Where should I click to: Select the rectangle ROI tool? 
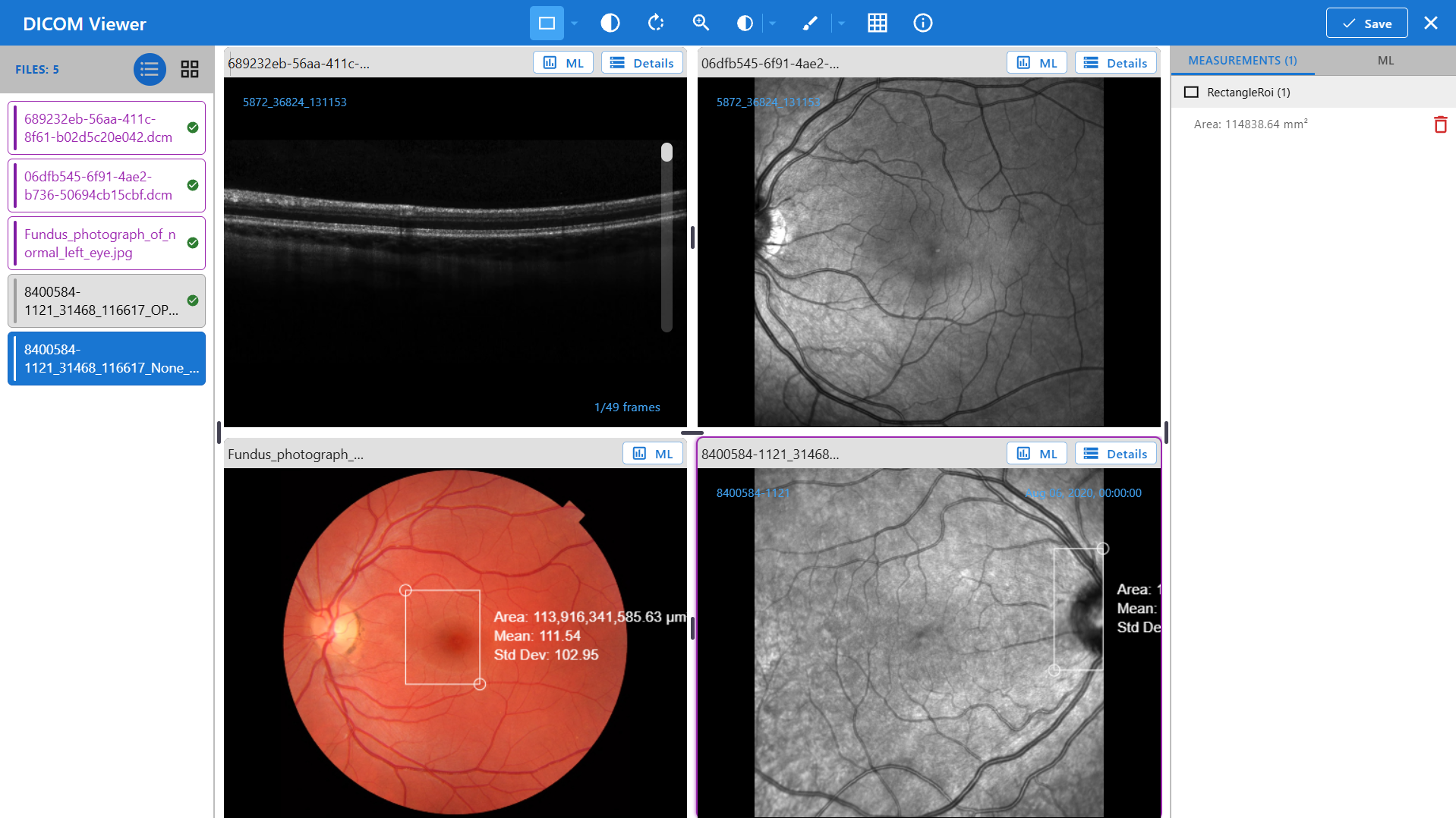tap(547, 24)
